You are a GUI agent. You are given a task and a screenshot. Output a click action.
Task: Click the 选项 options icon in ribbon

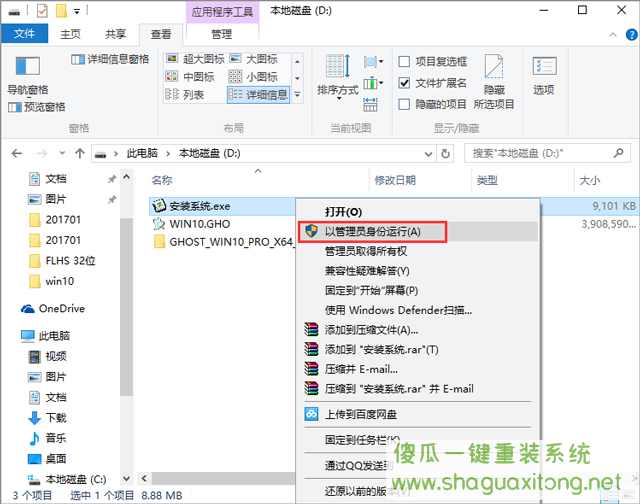tap(543, 73)
